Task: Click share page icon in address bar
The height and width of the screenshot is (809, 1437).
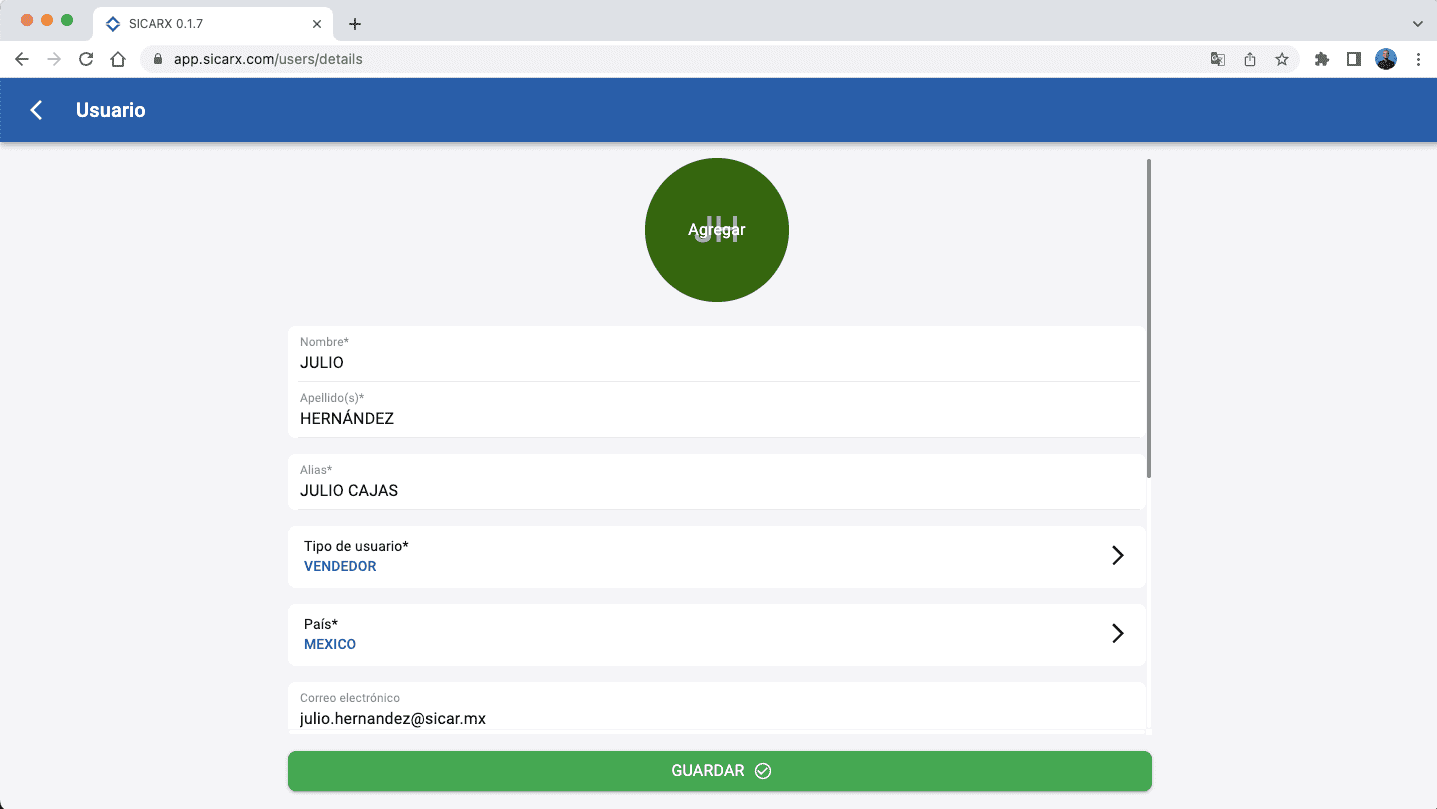Action: click(1250, 59)
